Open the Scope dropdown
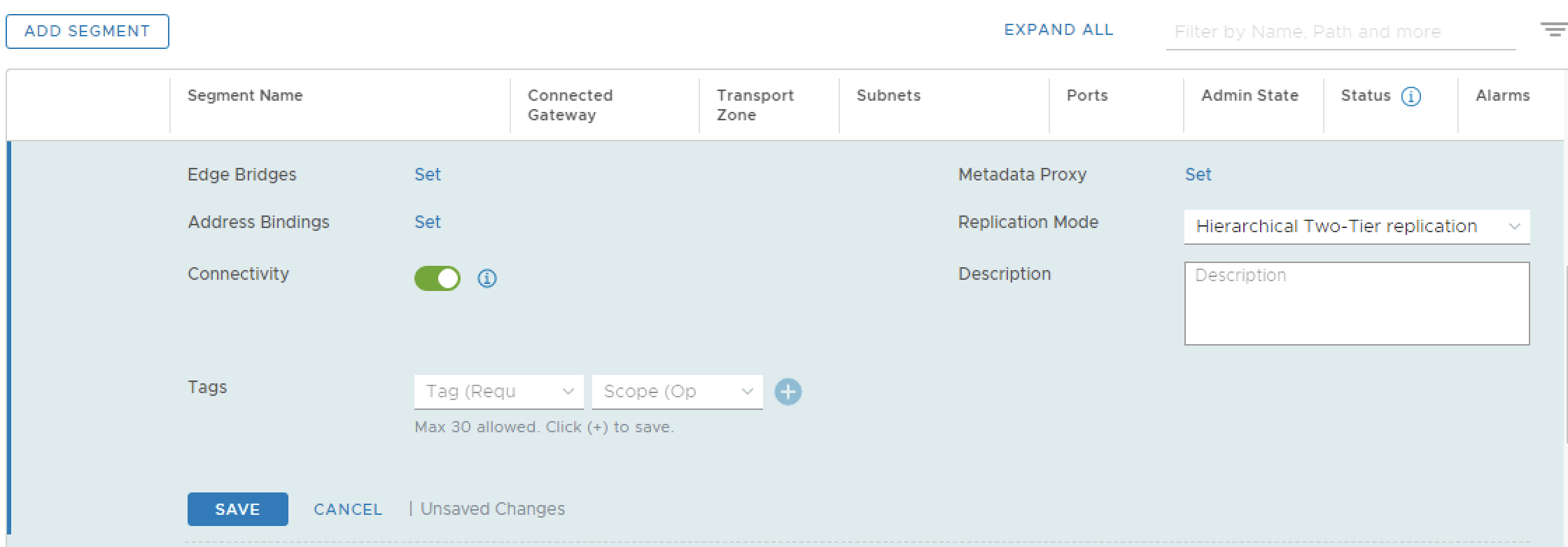The height and width of the screenshot is (547, 1568). coord(677,392)
